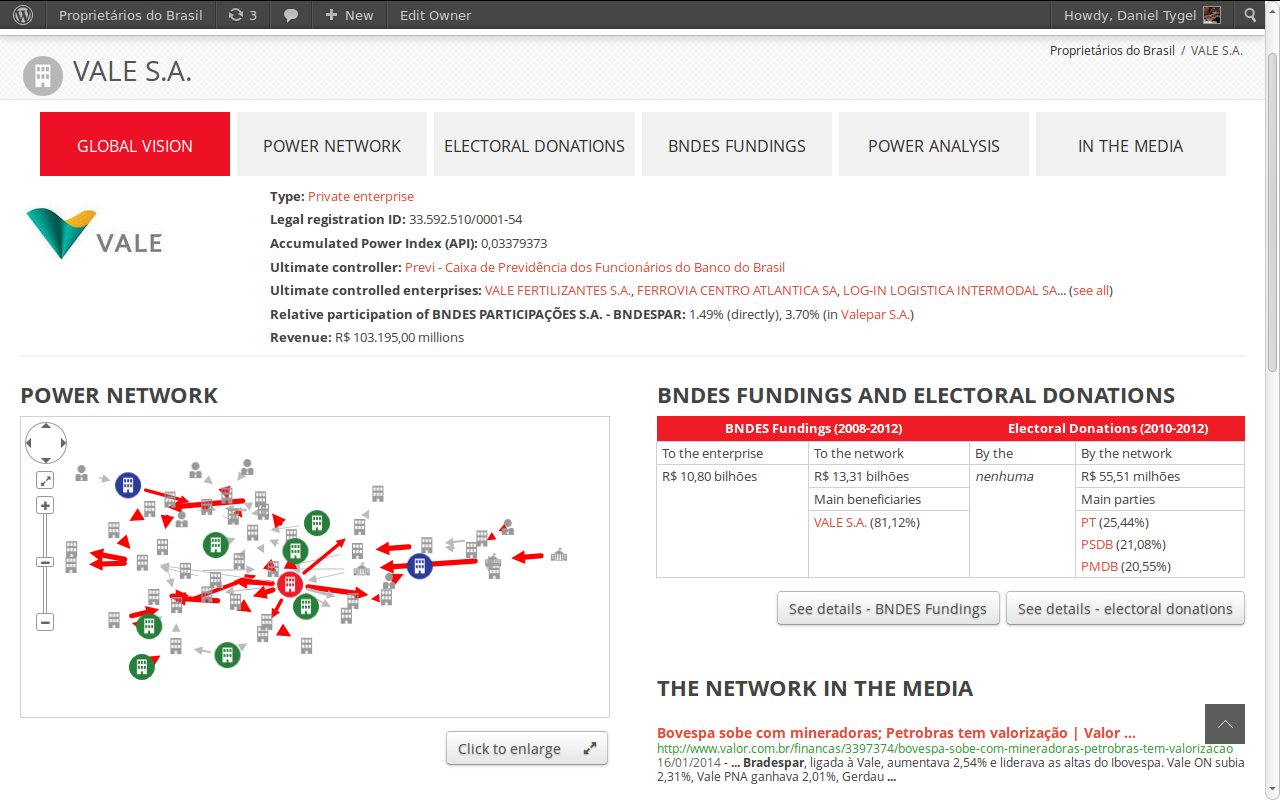Image resolution: width=1280 pixels, height=800 pixels.
Task: Open the PMDB party link
Action: 1099,567
